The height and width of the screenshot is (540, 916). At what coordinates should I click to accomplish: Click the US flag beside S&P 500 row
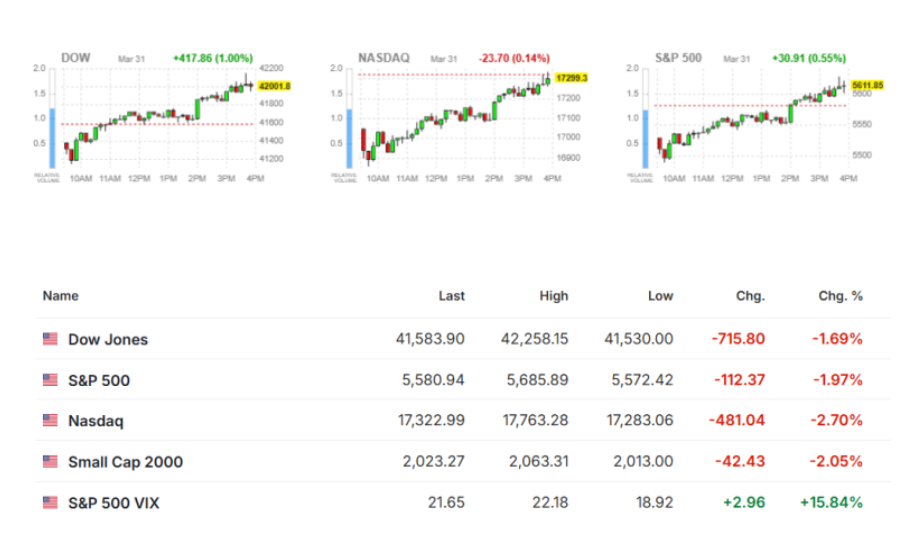coord(50,380)
